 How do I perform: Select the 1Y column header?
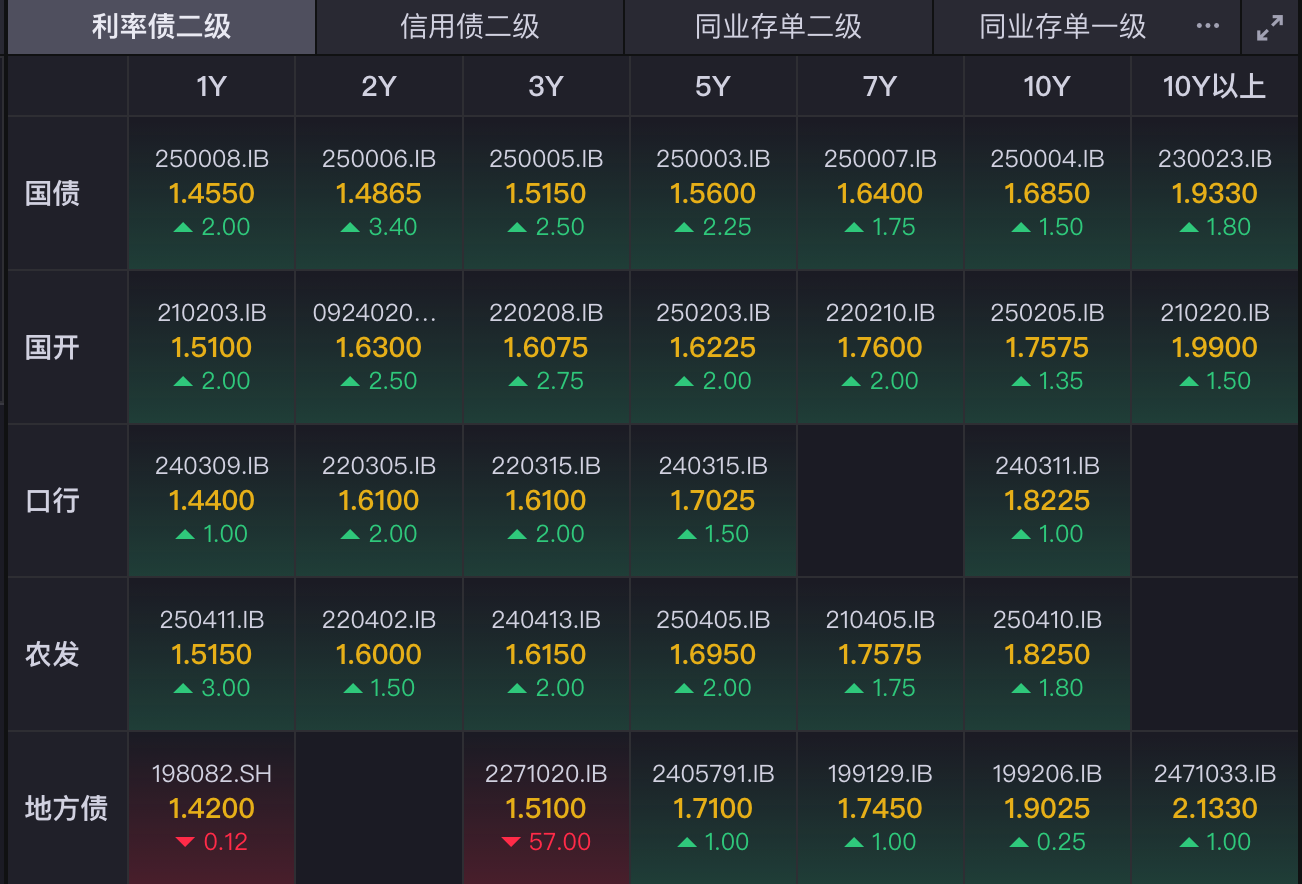click(x=212, y=86)
